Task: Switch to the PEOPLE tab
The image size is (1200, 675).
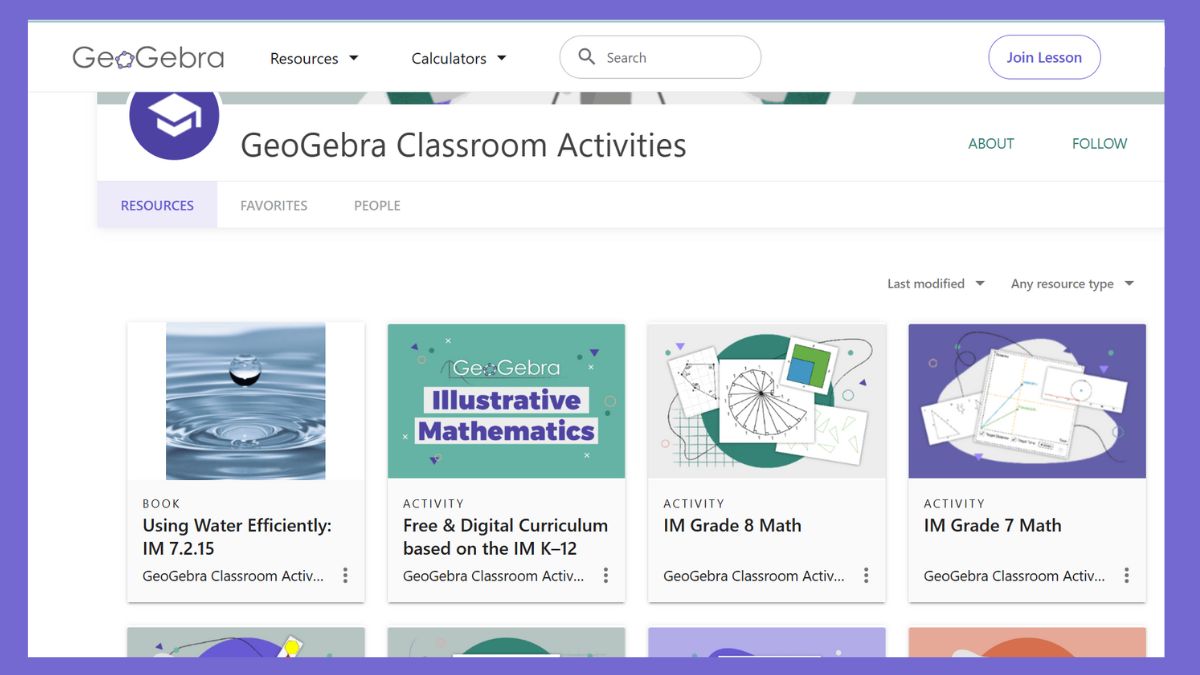Action: pyautogui.click(x=377, y=205)
